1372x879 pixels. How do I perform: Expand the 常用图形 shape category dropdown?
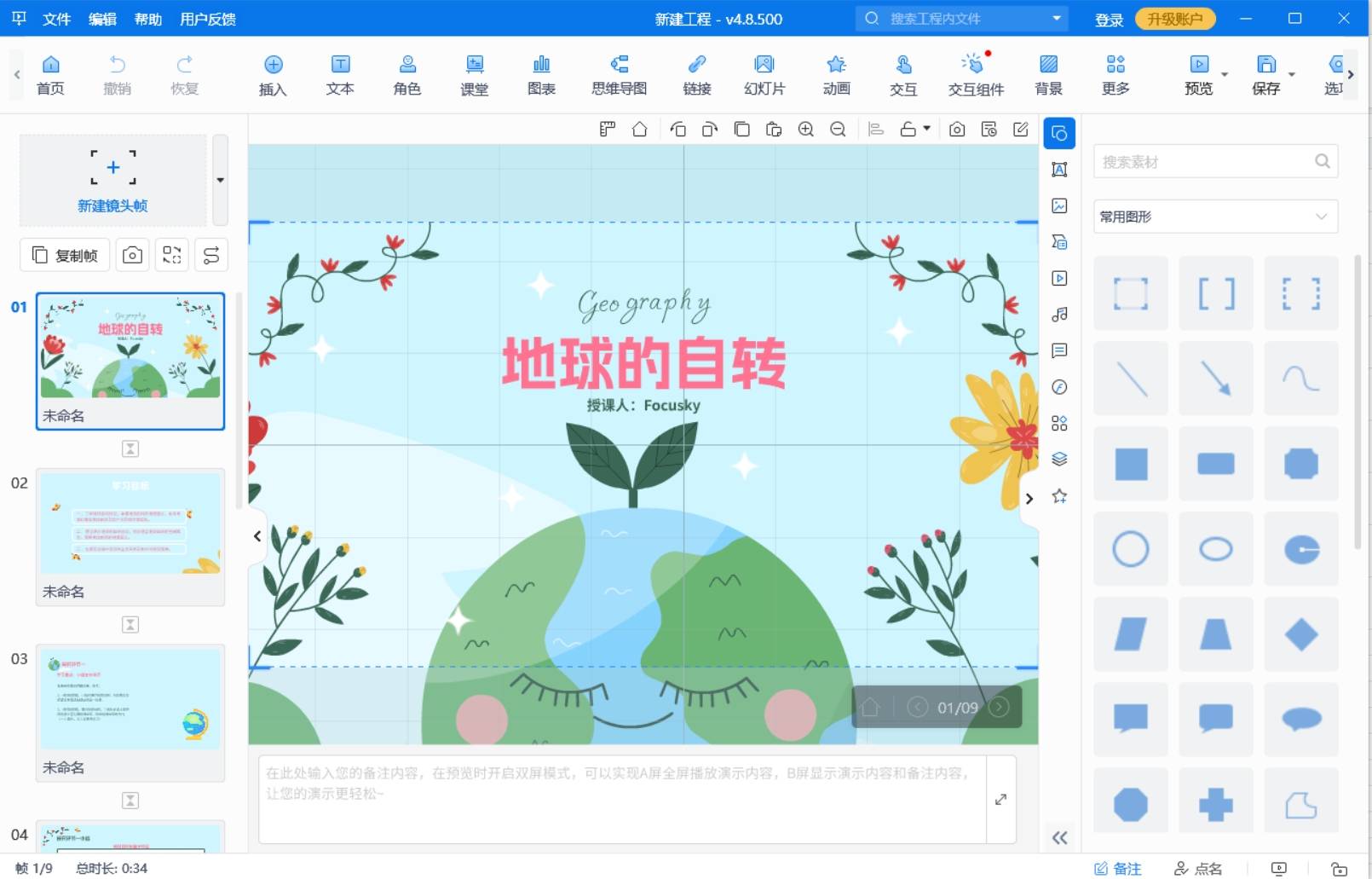pyautogui.click(x=1320, y=217)
